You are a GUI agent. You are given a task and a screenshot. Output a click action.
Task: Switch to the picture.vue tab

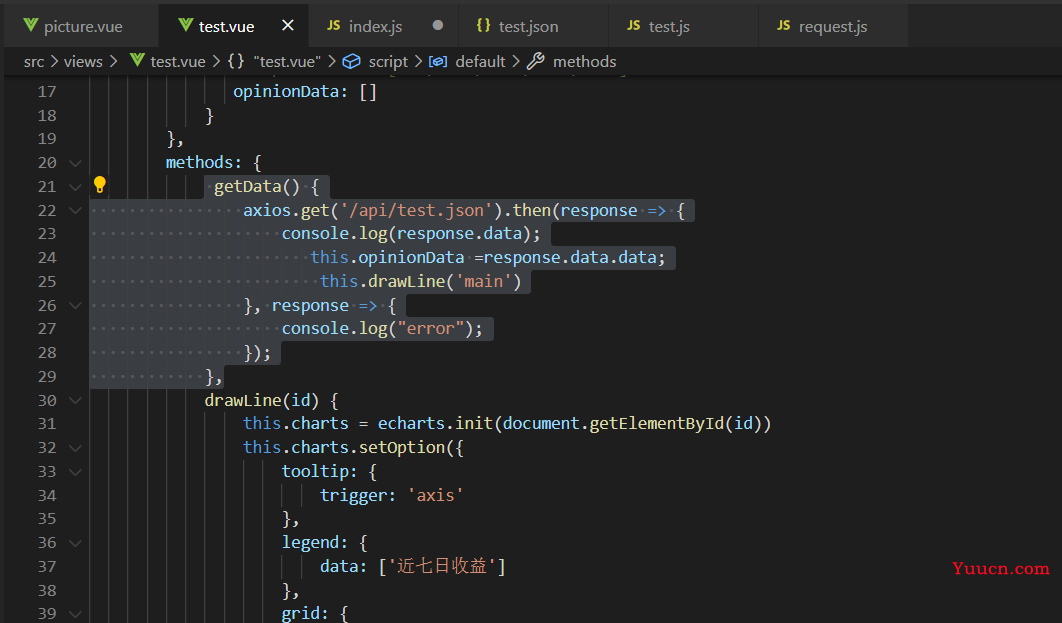tap(82, 26)
